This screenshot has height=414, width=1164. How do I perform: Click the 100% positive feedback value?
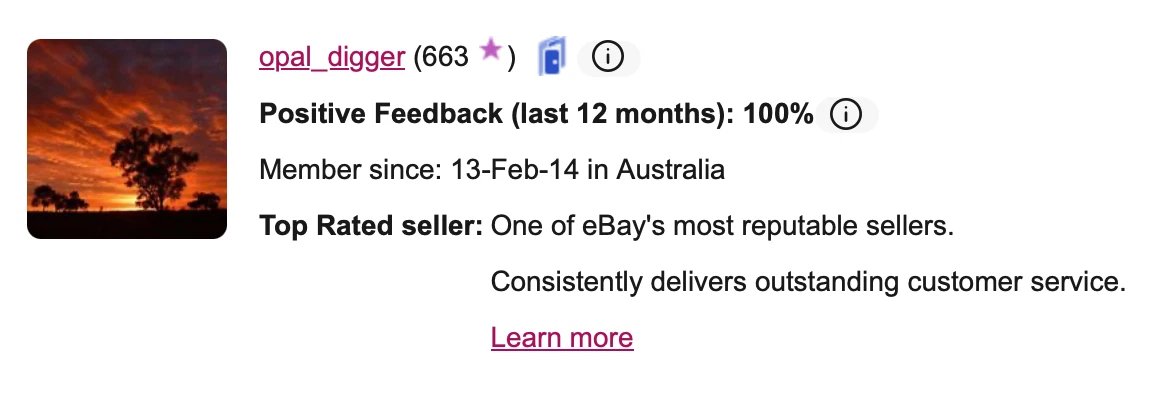point(778,114)
